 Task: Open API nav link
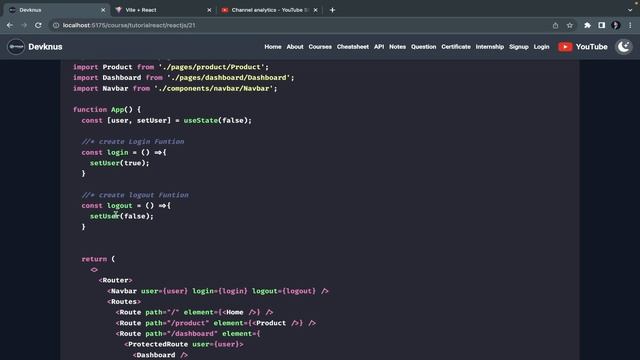click(x=379, y=47)
